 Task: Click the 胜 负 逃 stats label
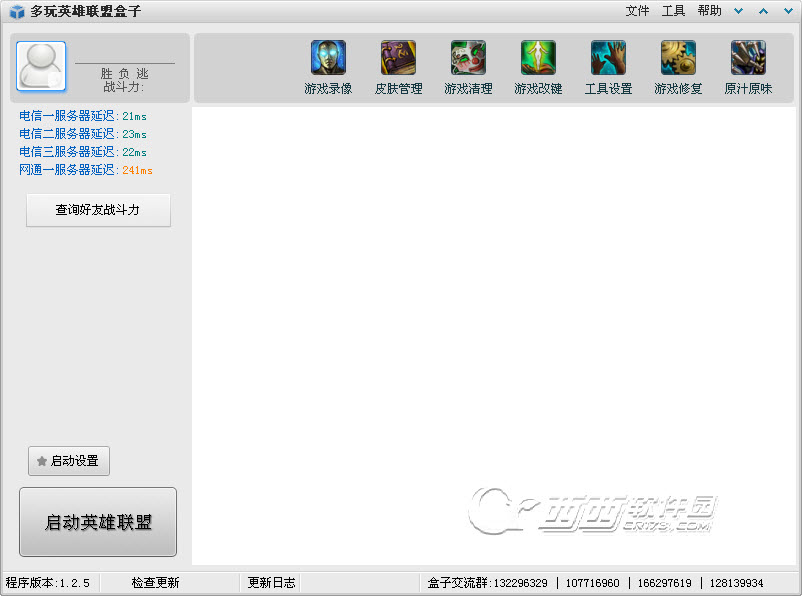pyautogui.click(x=124, y=74)
